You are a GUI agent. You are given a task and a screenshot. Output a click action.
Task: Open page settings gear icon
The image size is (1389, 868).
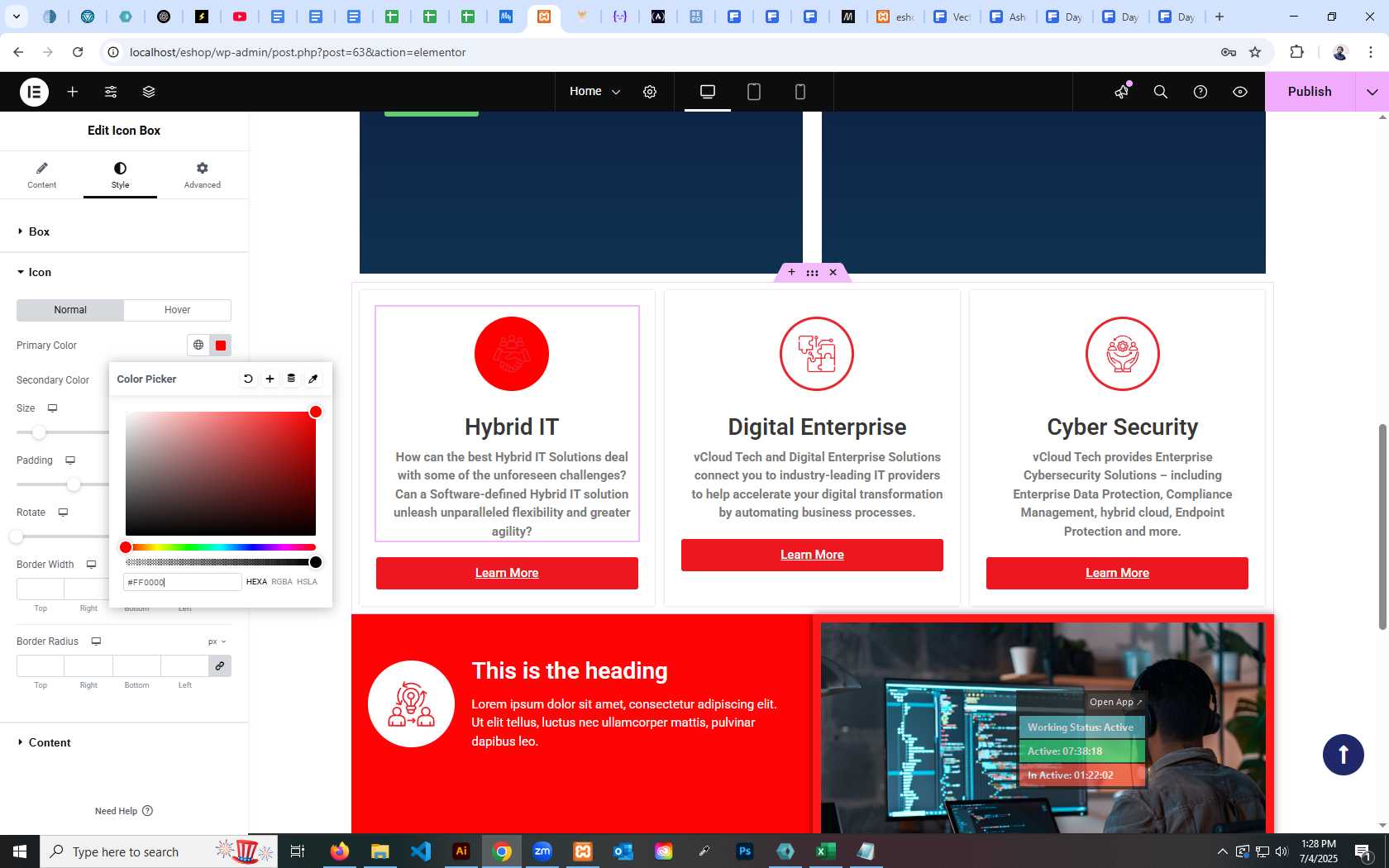click(650, 92)
